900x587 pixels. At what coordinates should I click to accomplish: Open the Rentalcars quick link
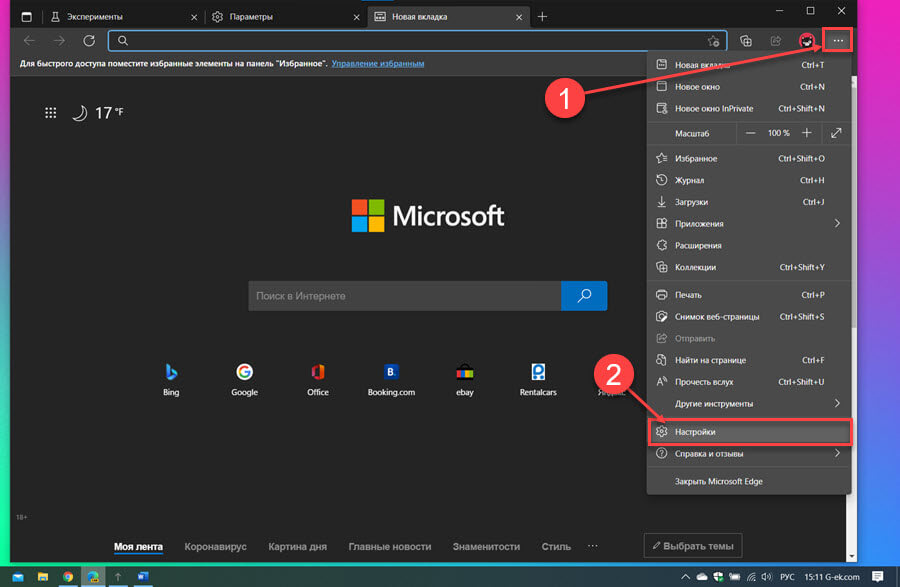pos(538,380)
